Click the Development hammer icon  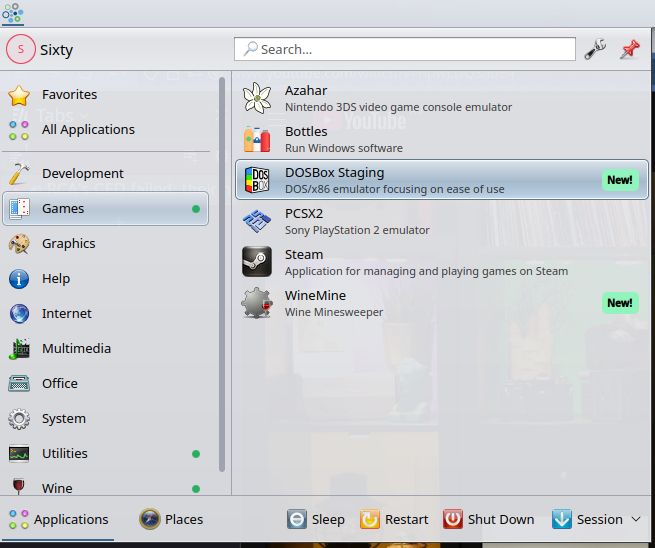coord(19,173)
